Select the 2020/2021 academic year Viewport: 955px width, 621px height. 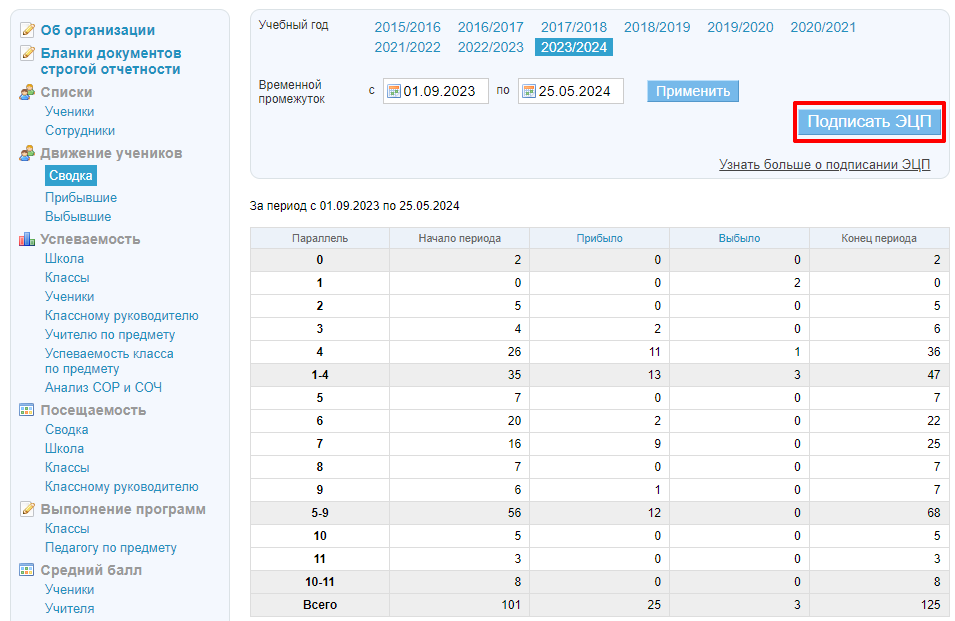coord(822,27)
